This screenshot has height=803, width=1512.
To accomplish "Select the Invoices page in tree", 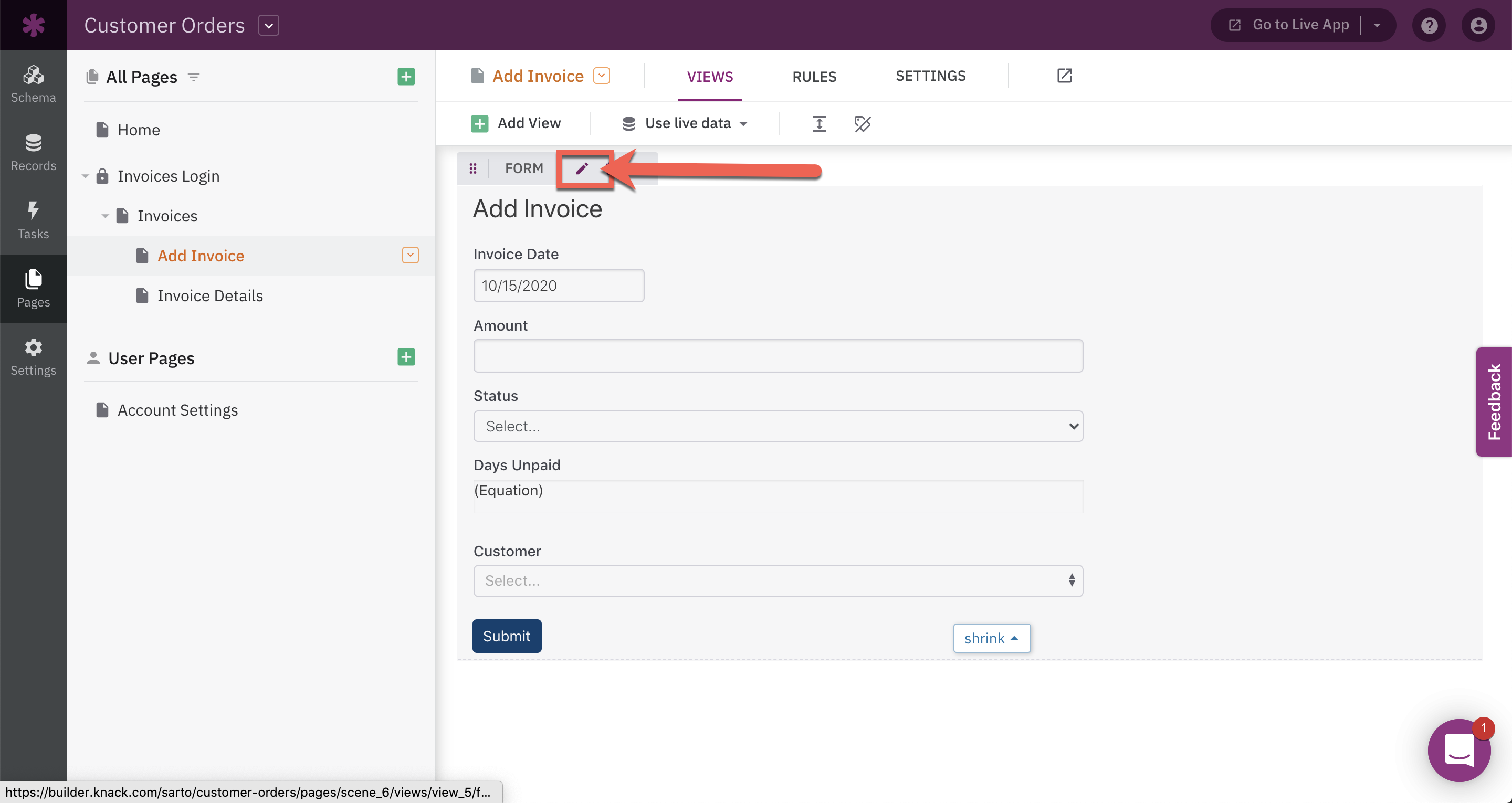I will coord(167,216).
